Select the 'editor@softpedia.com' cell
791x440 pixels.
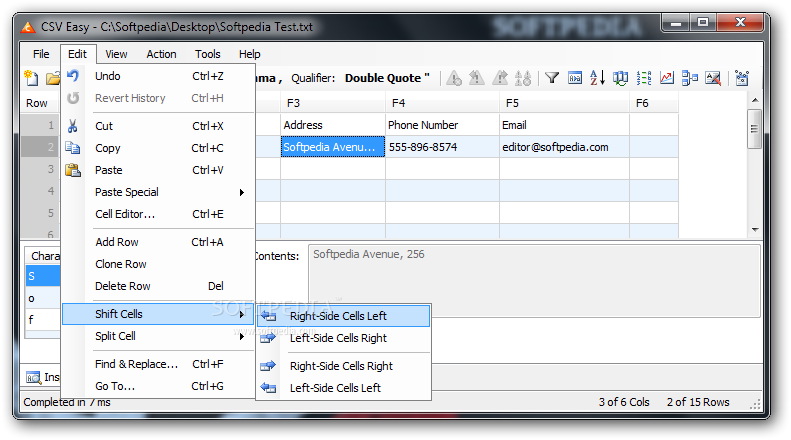[564, 147]
